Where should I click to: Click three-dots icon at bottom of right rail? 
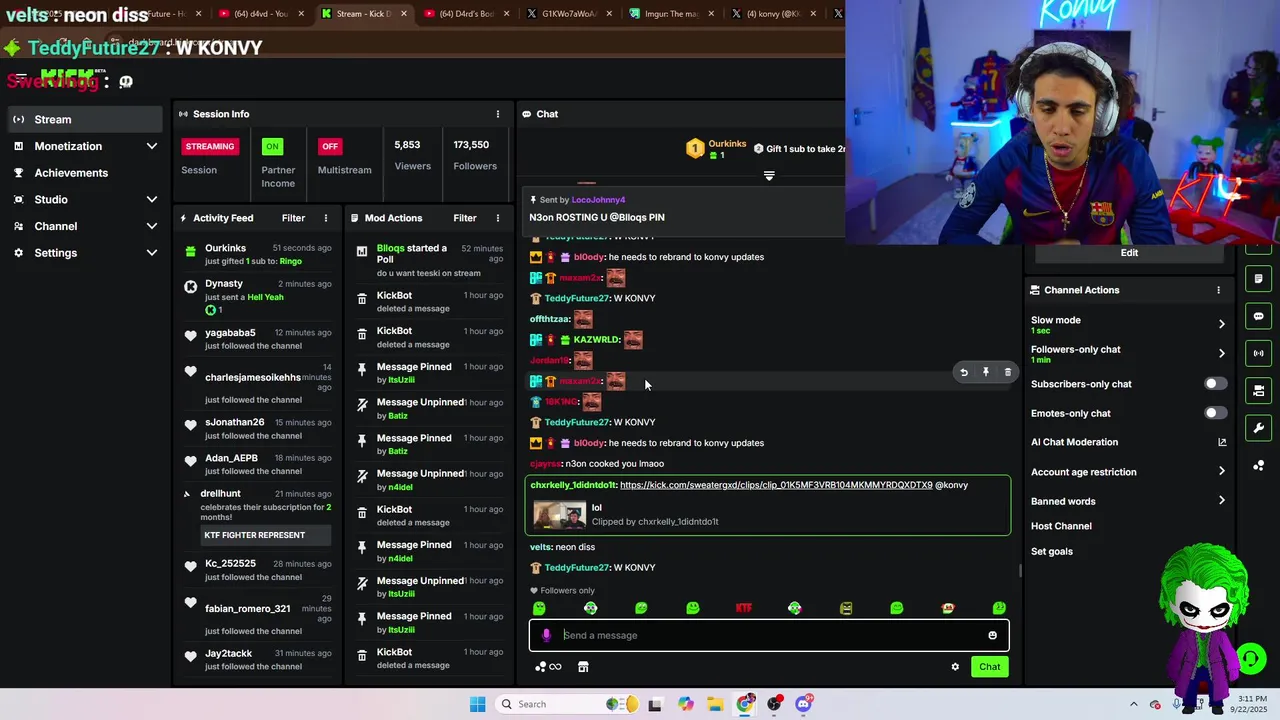(x=1259, y=466)
